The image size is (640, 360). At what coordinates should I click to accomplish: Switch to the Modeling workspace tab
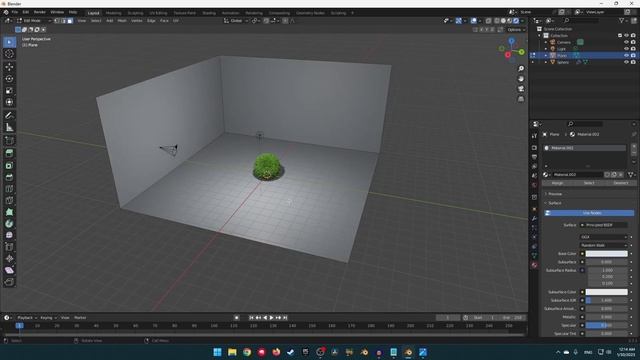click(x=113, y=13)
